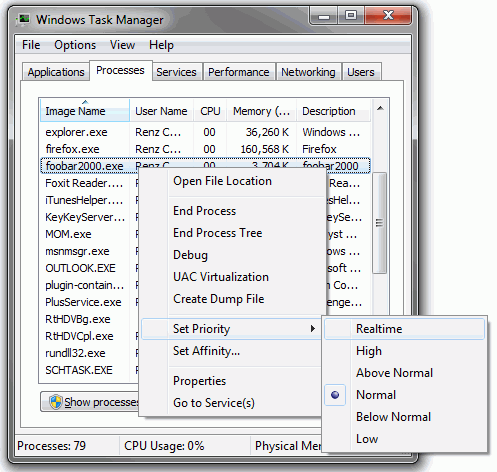The width and height of the screenshot is (497, 472).
Task: Click Processes: 79 in status bar
Action: [52, 446]
